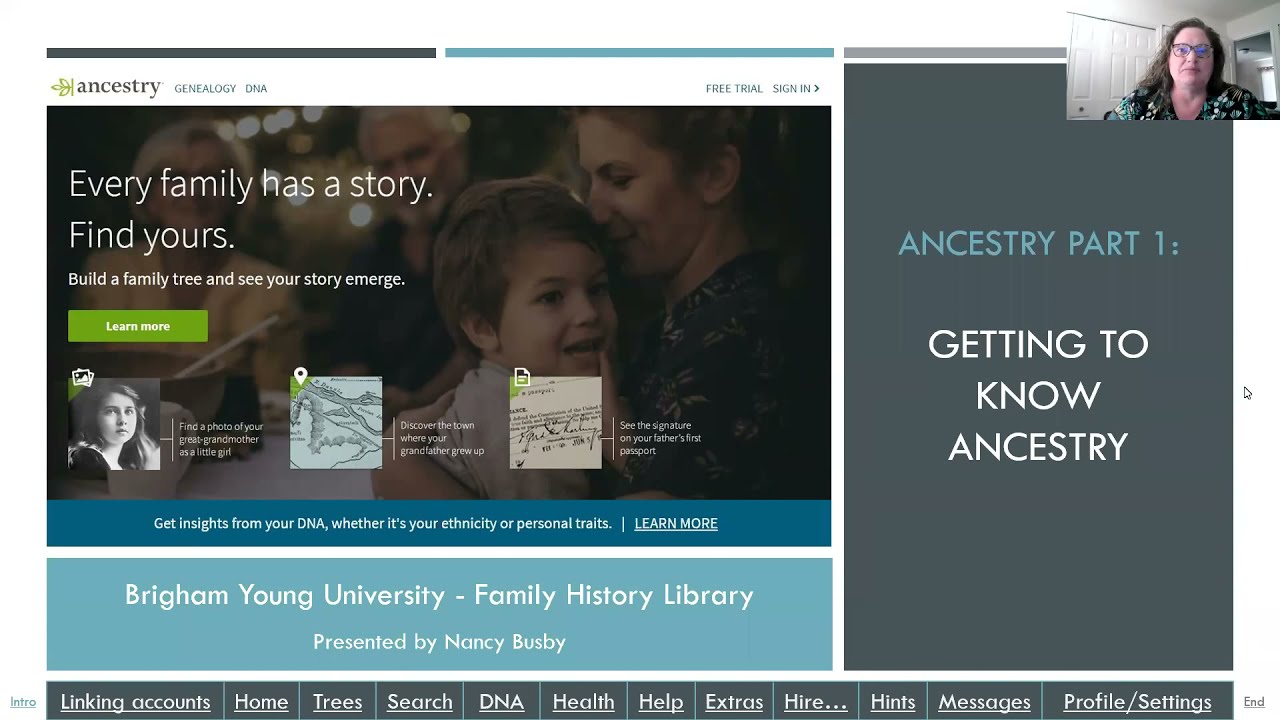Go to the Help section
The height and width of the screenshot is (720, 1280).
pos(661,702)
